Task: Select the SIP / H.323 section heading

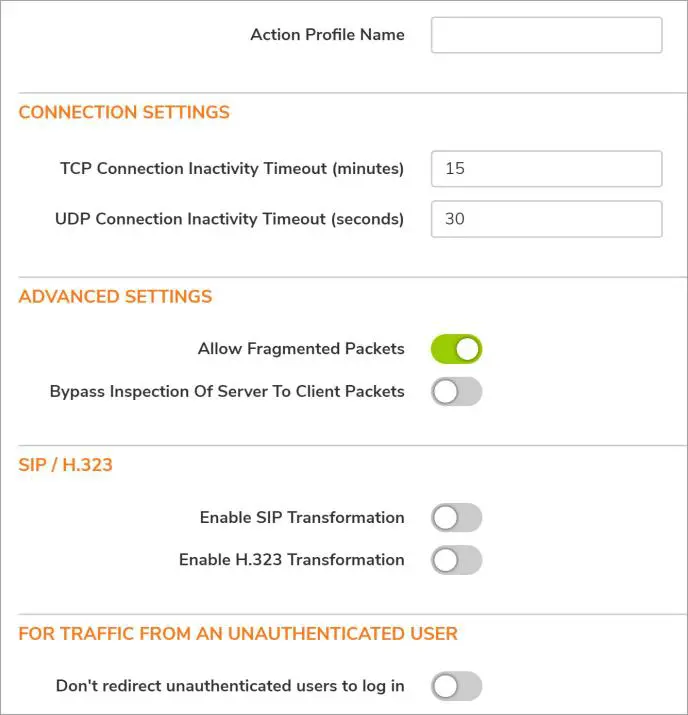Action: (x=65, y=465)
